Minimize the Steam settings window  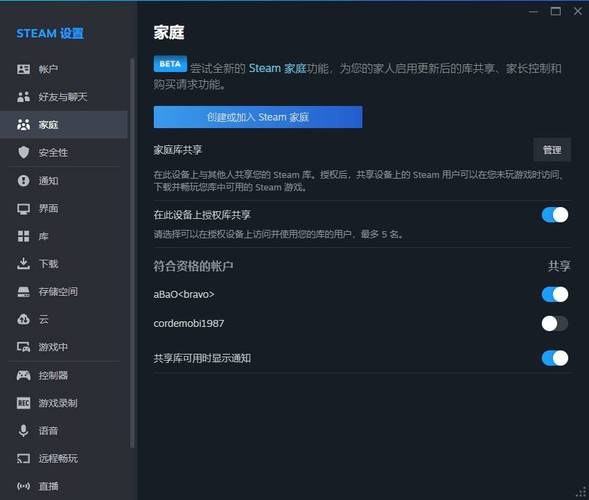[534, 11]
